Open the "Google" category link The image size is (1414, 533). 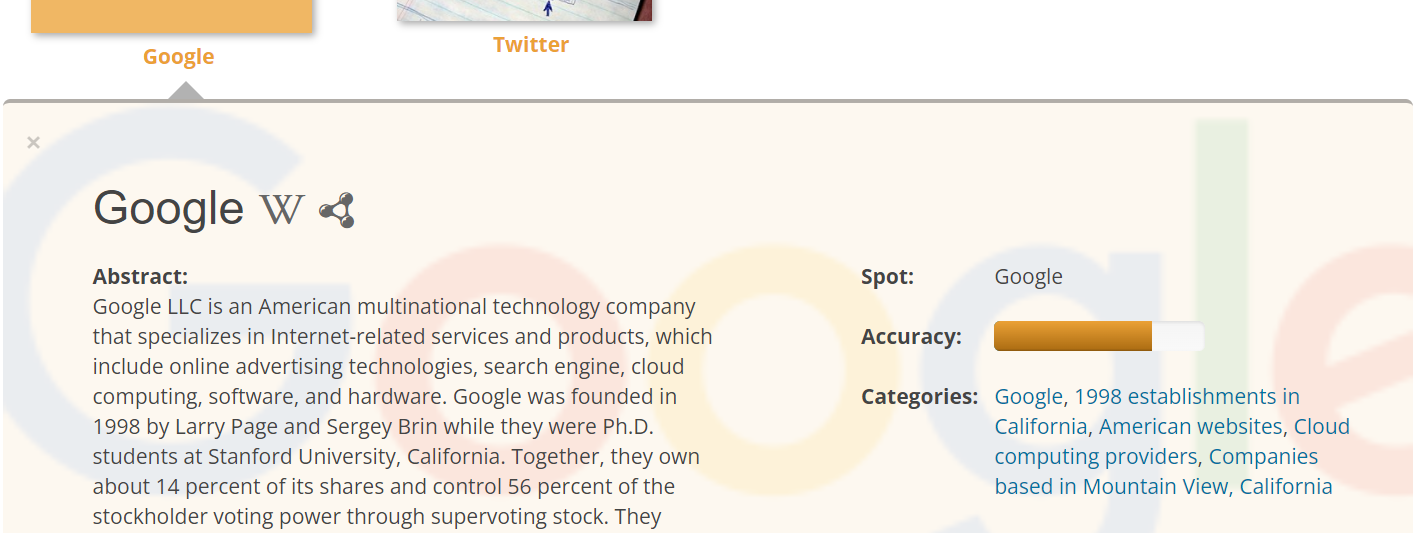point(1028,397)
